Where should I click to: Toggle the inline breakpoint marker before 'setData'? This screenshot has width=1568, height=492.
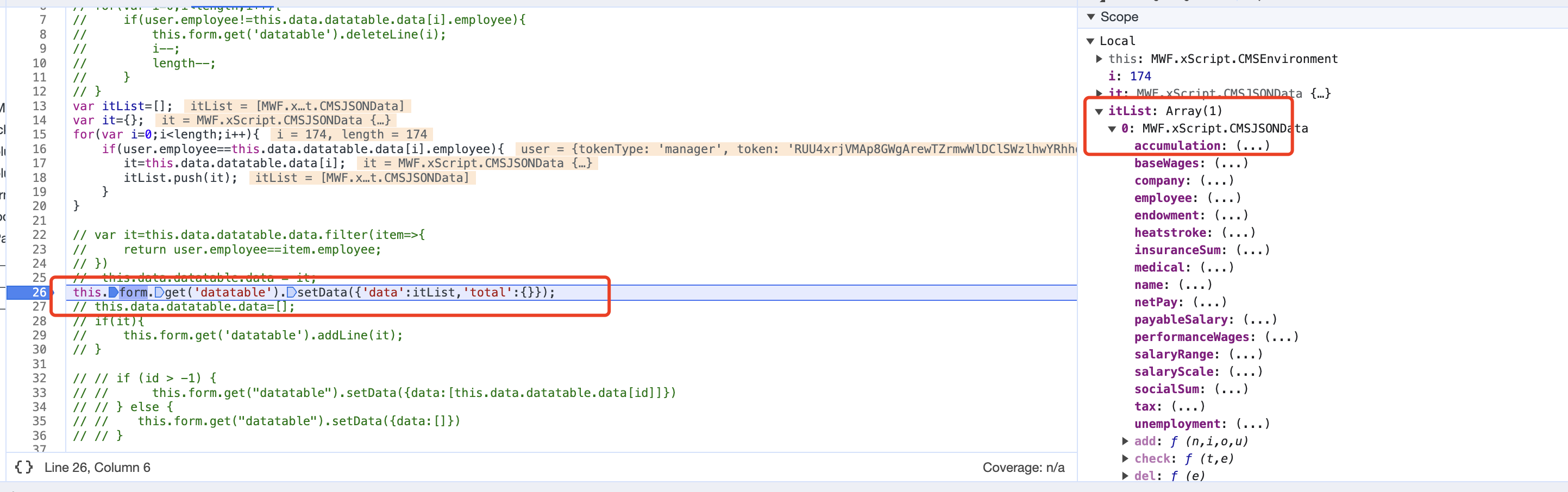[292, 293]
